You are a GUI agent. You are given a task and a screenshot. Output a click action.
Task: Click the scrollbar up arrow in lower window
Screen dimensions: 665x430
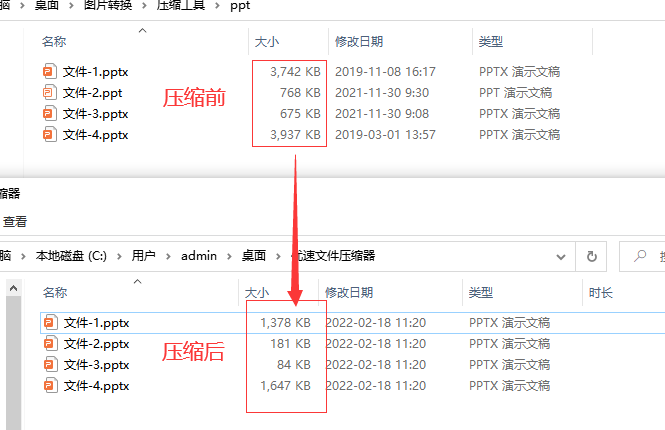[14, 290]
